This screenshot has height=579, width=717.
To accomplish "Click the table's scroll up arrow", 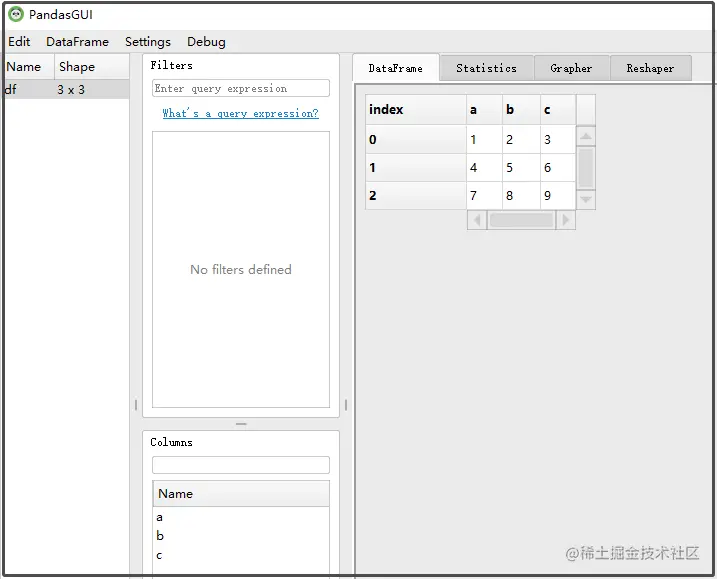I will 586,136.
